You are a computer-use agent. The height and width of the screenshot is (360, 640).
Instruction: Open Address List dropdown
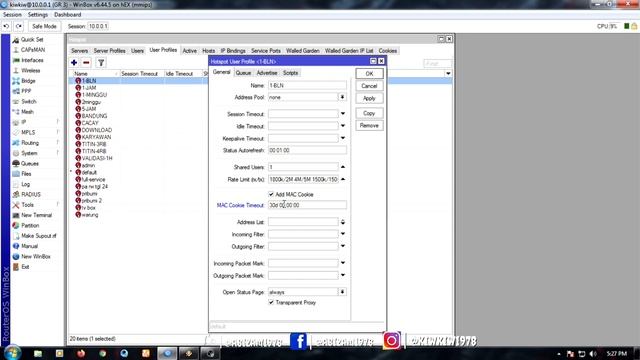(x=343, y=222)
